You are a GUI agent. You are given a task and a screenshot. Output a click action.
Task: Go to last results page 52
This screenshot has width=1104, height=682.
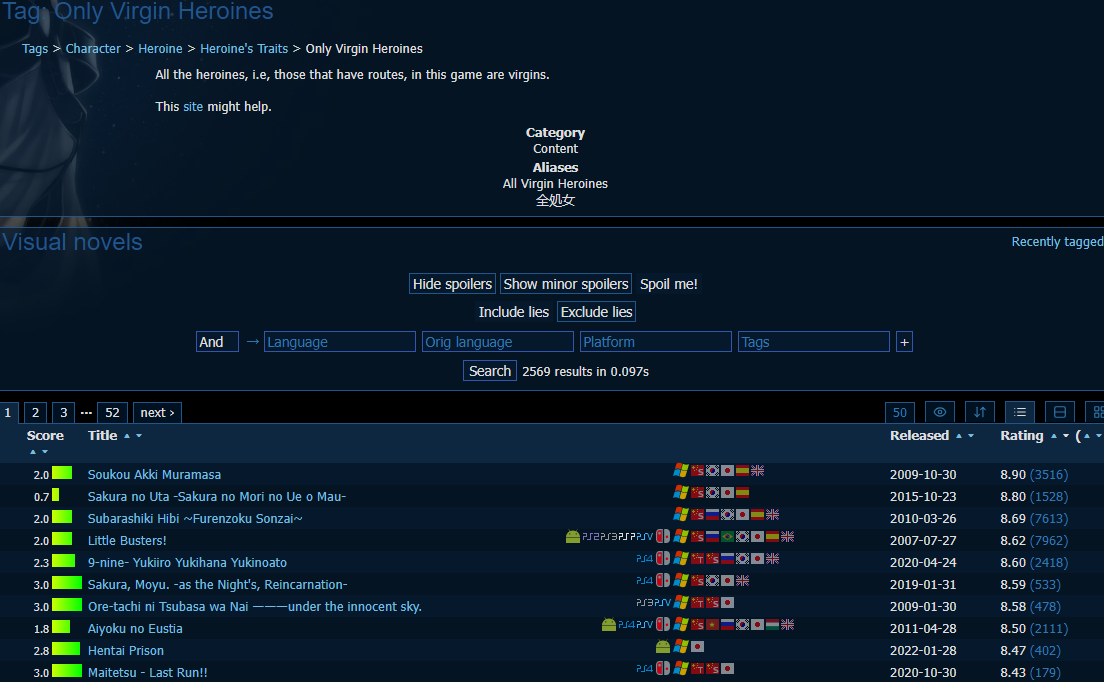tap(112, 412)
